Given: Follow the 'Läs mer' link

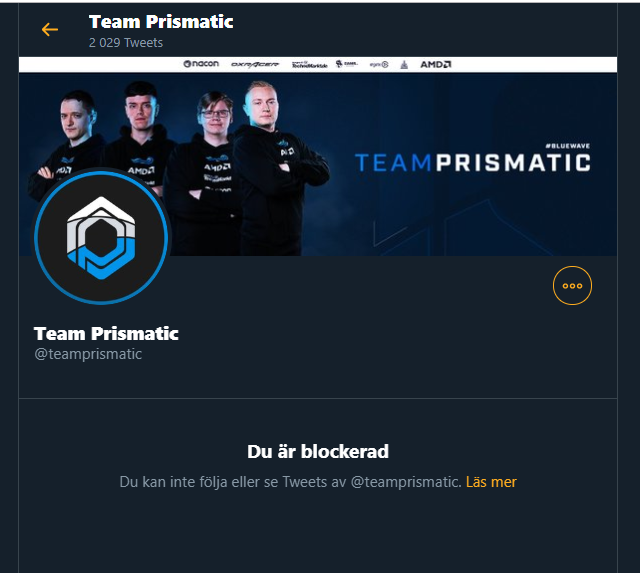Looking at the screenshot, I should tap(491, 482).
